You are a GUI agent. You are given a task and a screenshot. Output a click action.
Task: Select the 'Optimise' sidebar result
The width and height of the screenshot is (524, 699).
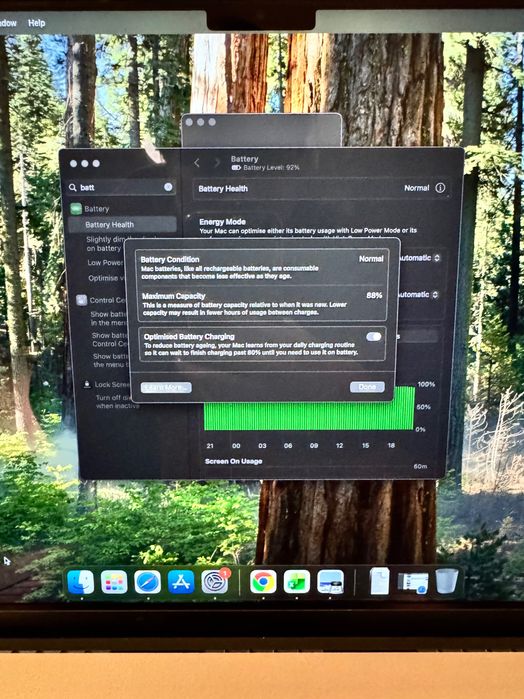point(106,278)
